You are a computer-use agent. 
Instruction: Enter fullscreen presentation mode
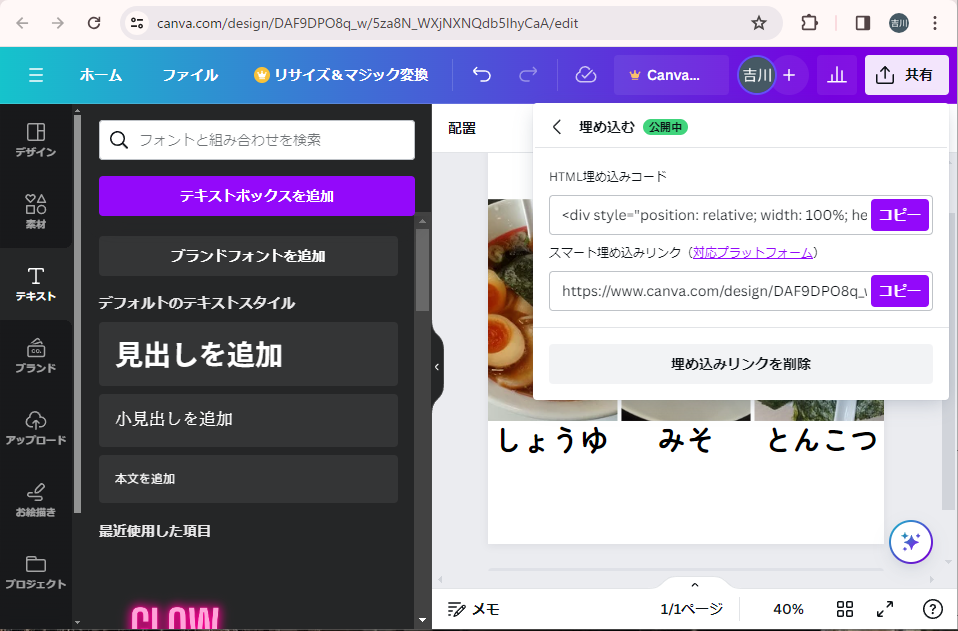(x=885, y=609)
